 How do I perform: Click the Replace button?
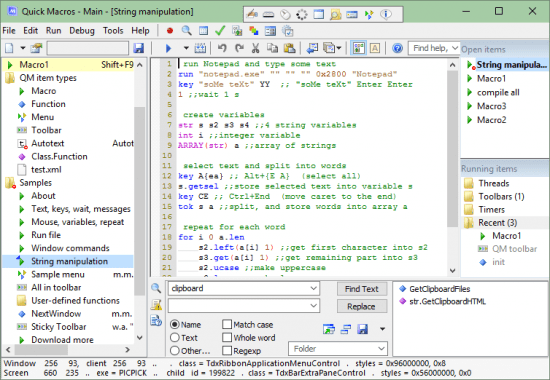[362, 306]
